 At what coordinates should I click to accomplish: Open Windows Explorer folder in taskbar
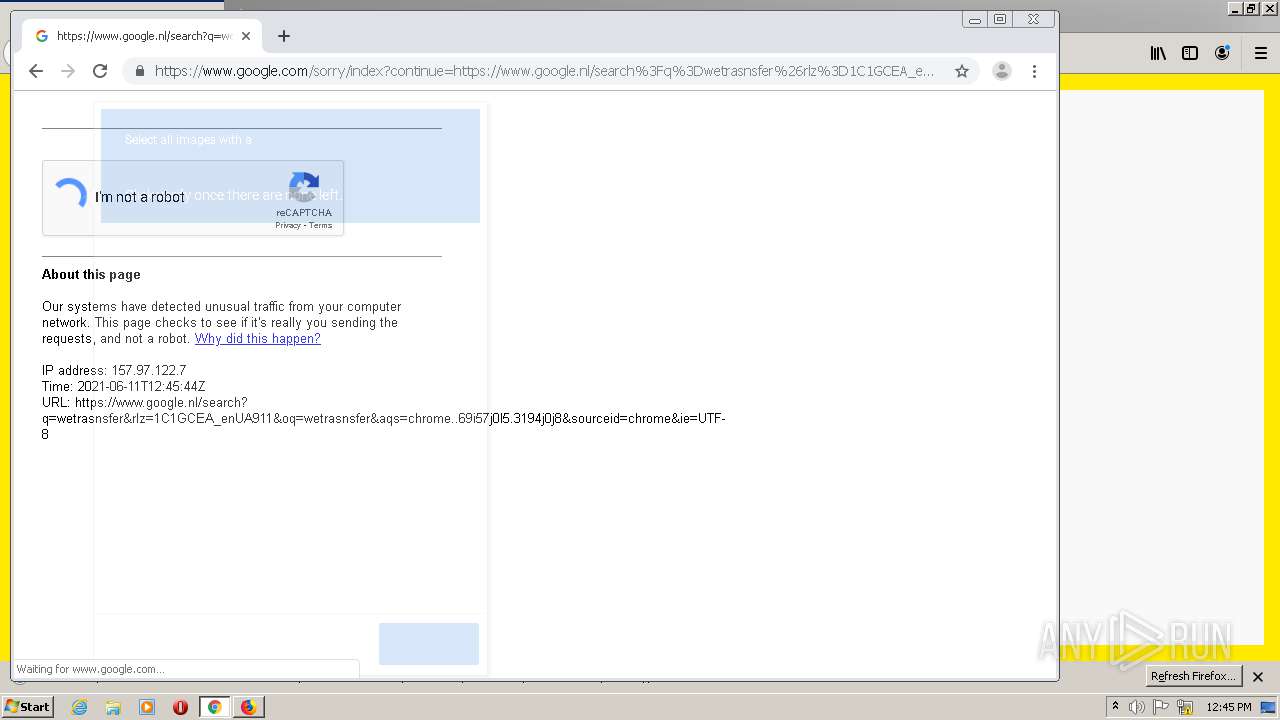click(113, 707)
